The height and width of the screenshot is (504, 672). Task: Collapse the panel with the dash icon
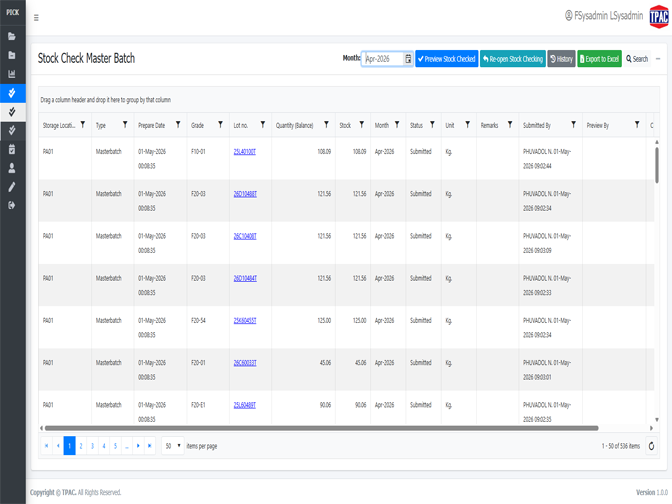pos(658,59)
